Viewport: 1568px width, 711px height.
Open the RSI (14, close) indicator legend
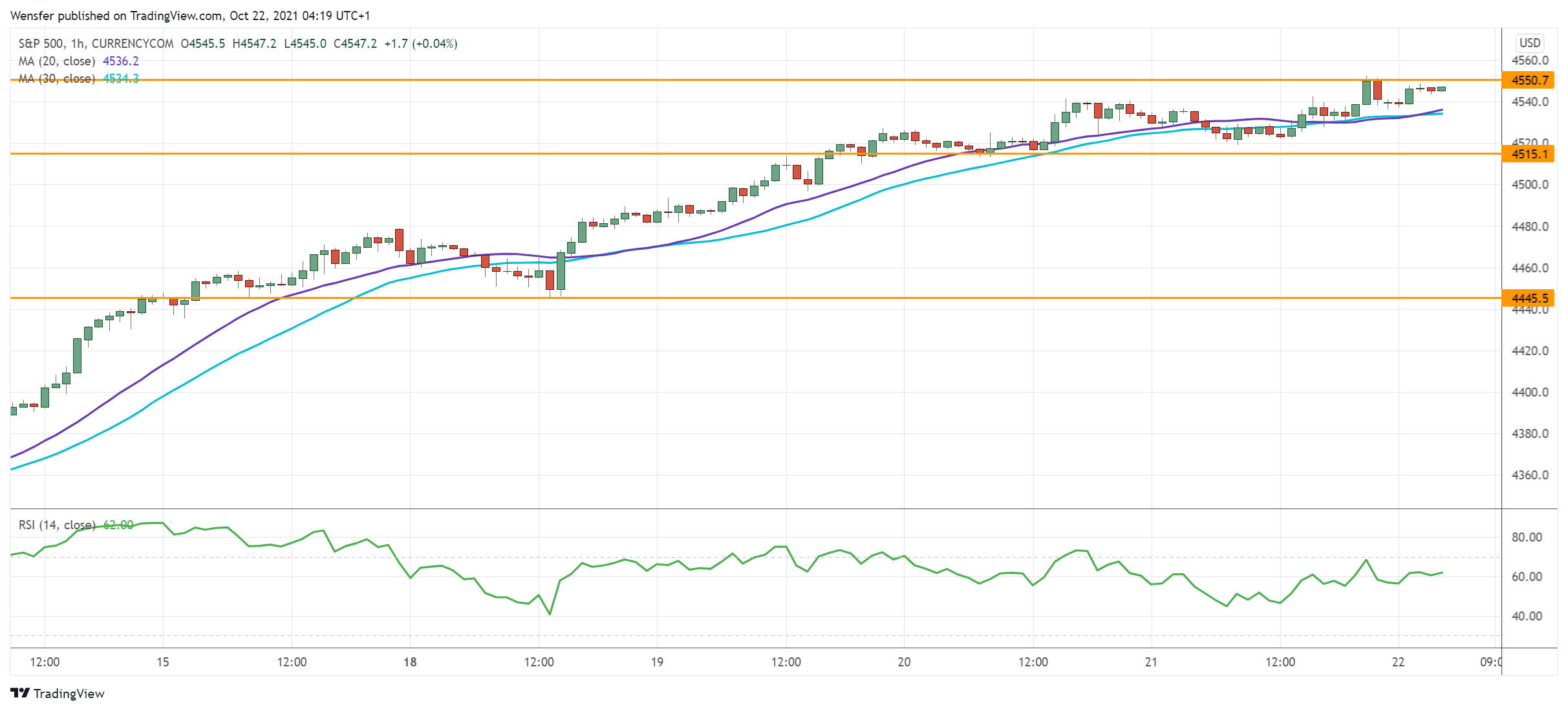point(57,525)
